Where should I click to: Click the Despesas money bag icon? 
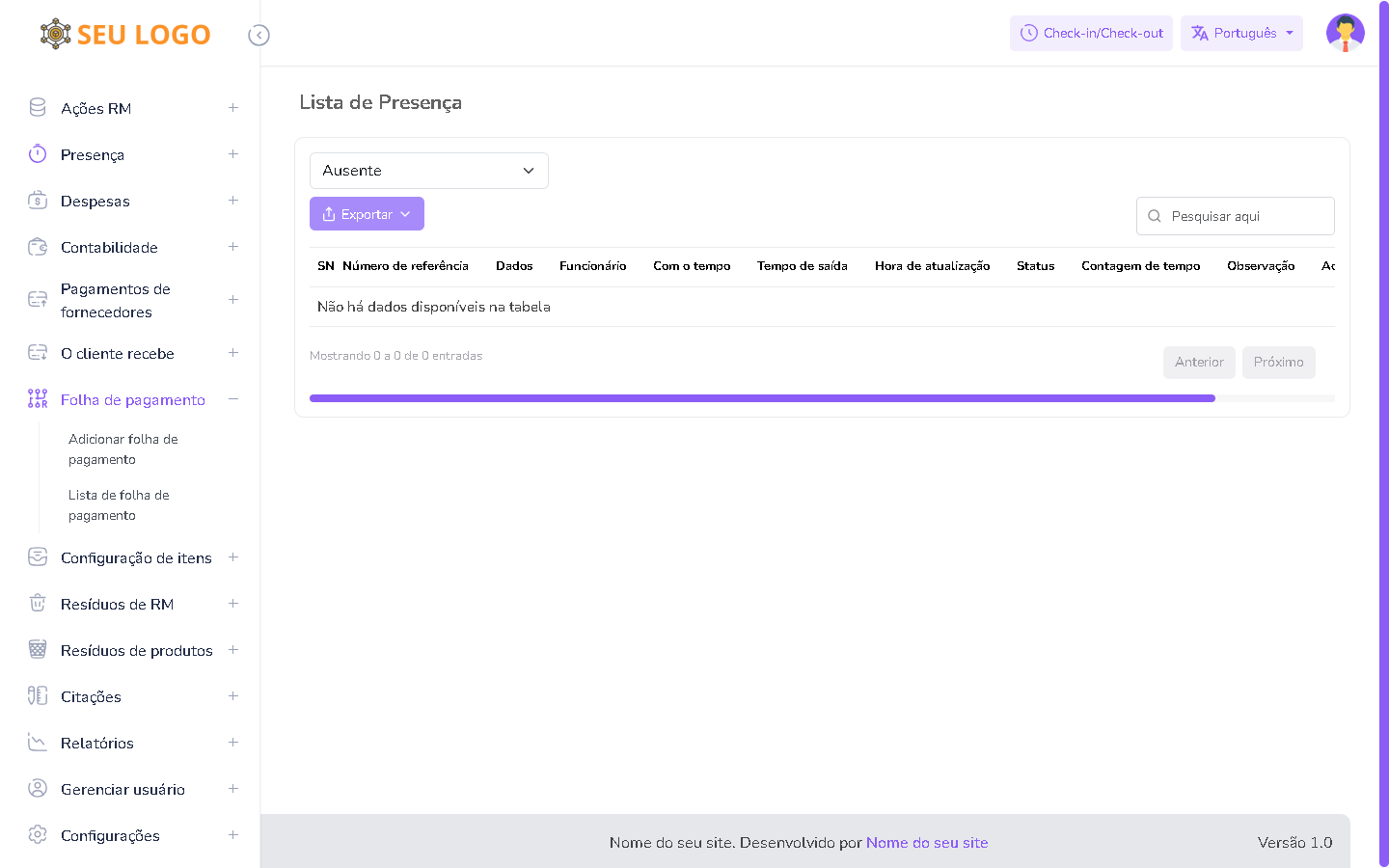[38, 201]
